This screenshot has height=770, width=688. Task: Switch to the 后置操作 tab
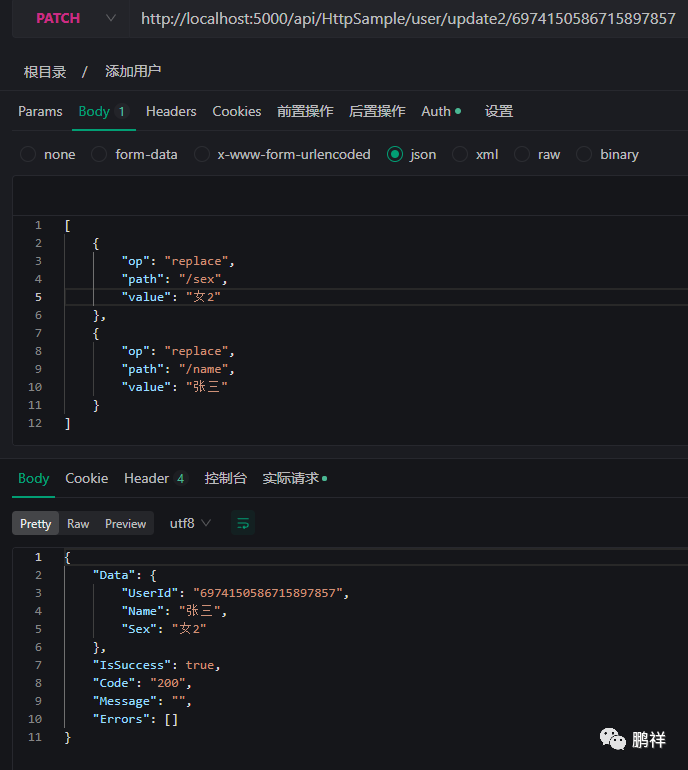[x=377, y=111]
